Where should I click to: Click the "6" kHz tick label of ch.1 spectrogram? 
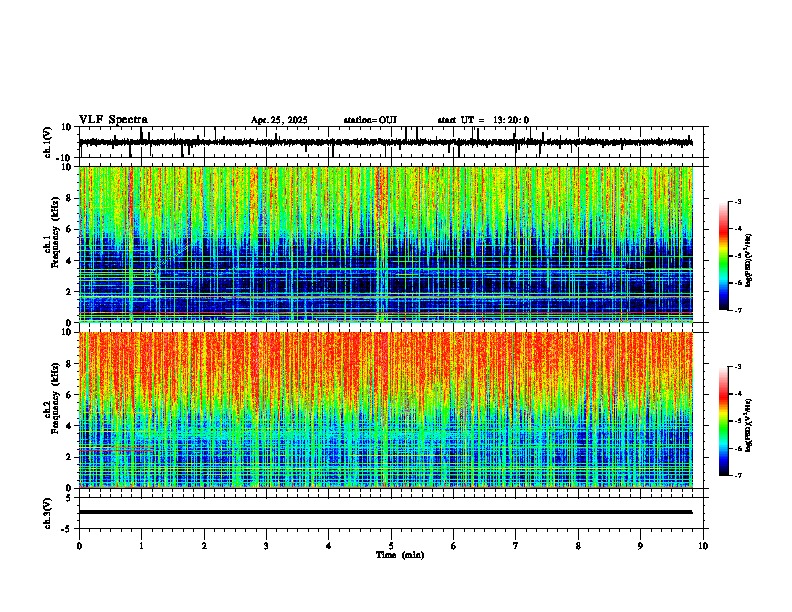71,229
